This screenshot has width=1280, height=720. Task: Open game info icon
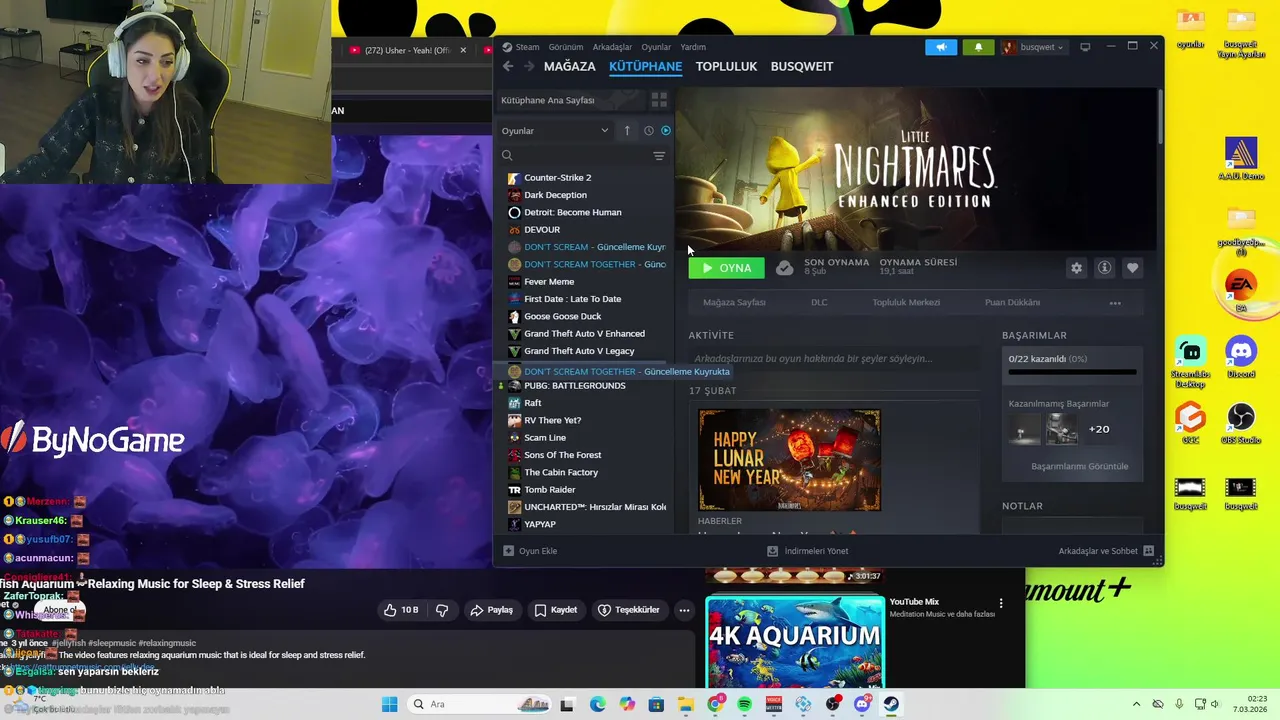[x=1104, y=268]
